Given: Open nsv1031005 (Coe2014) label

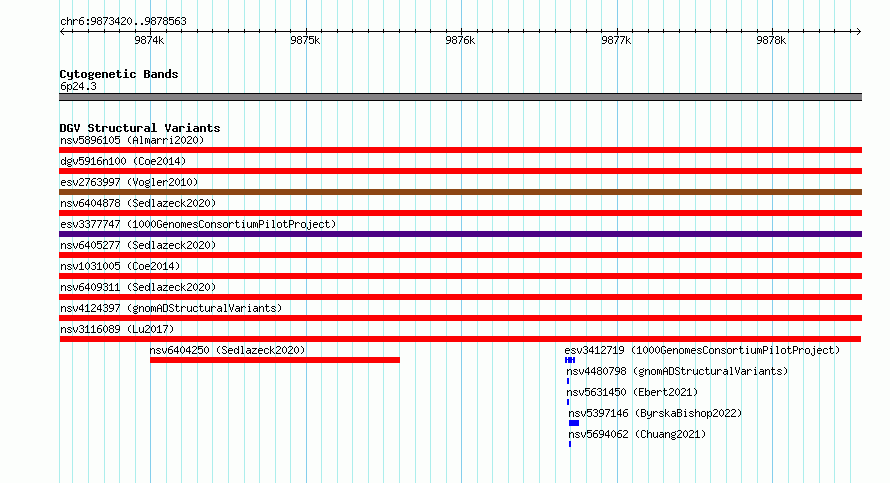Looking at the screenshot, I should point(120,266).
